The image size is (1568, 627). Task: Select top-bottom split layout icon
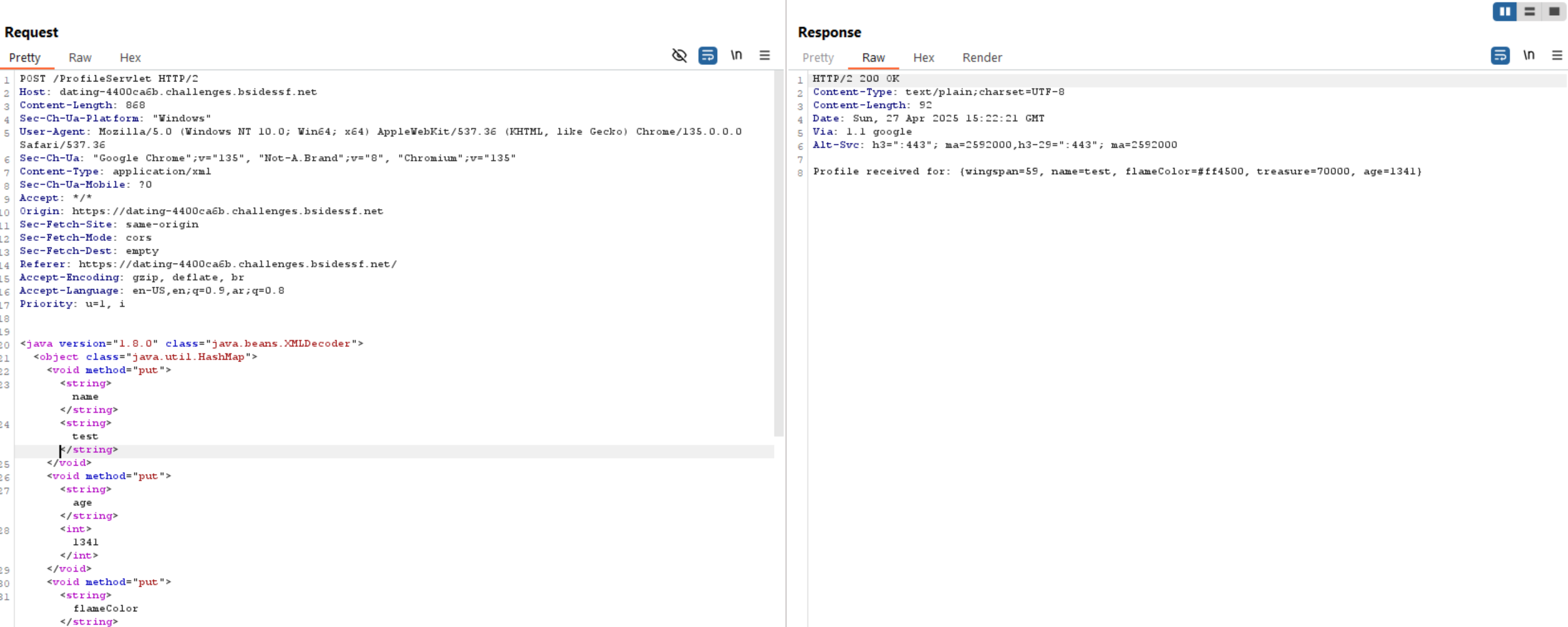[x=1529, y=11]
